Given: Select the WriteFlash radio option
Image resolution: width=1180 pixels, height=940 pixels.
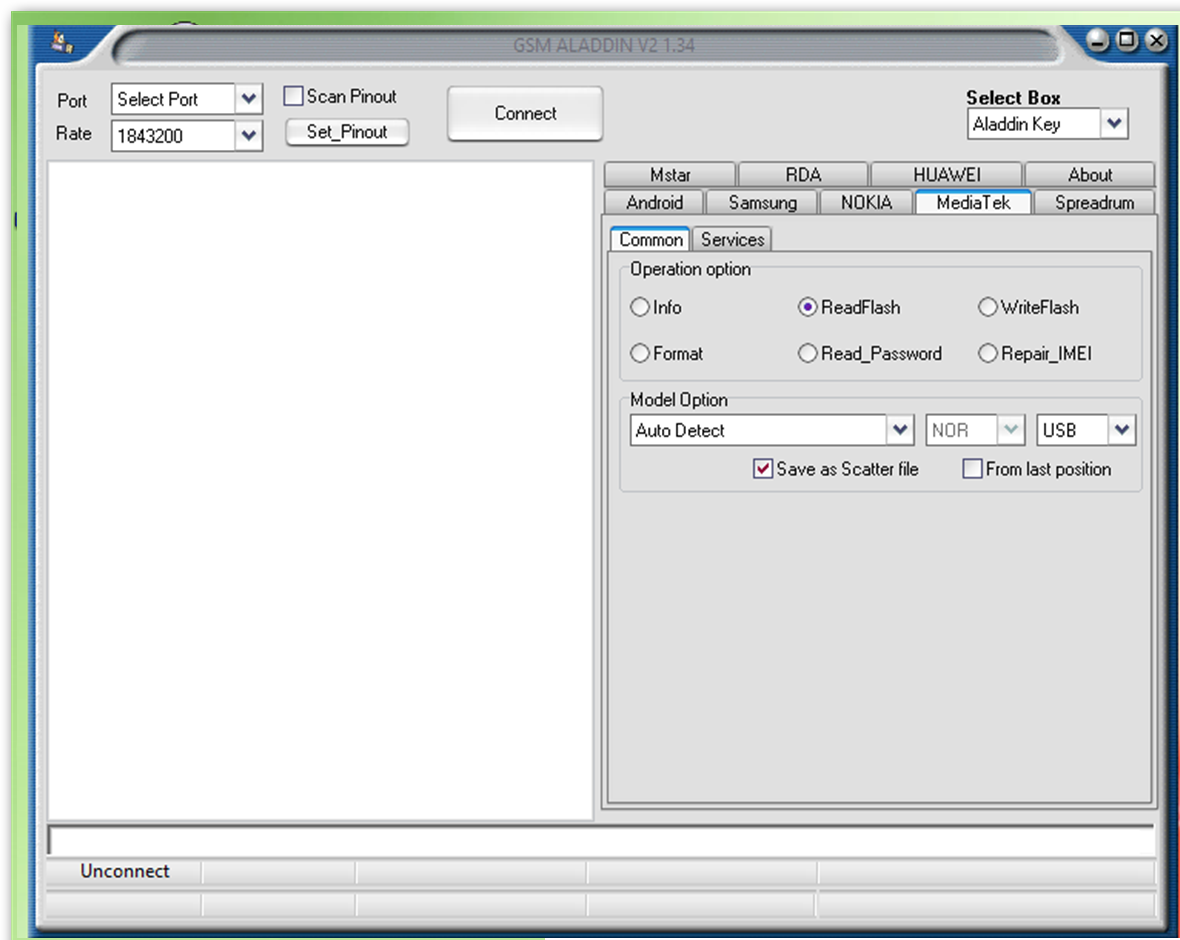Looking at the screenshot, I should pyautogui.click(x=988, y=308).
